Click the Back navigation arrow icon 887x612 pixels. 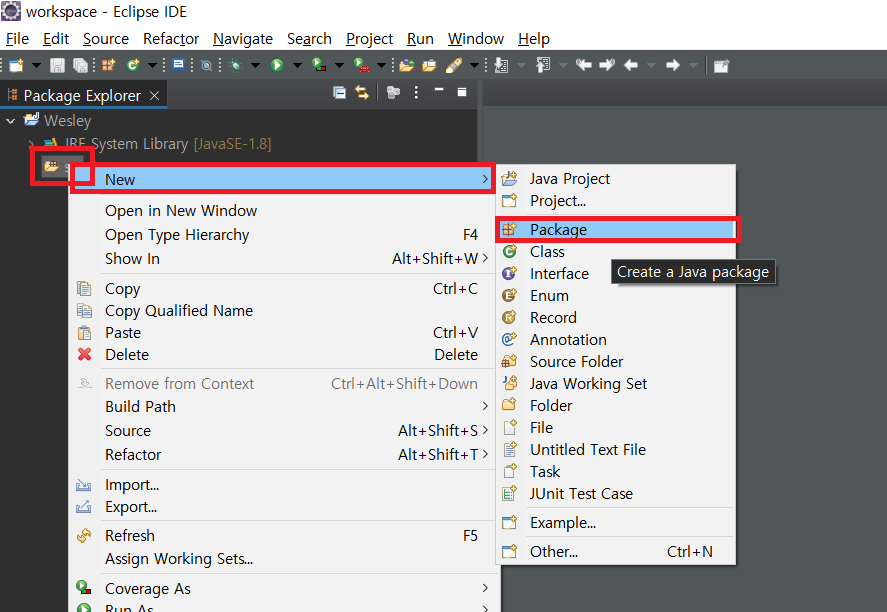(x=631, y=66)
